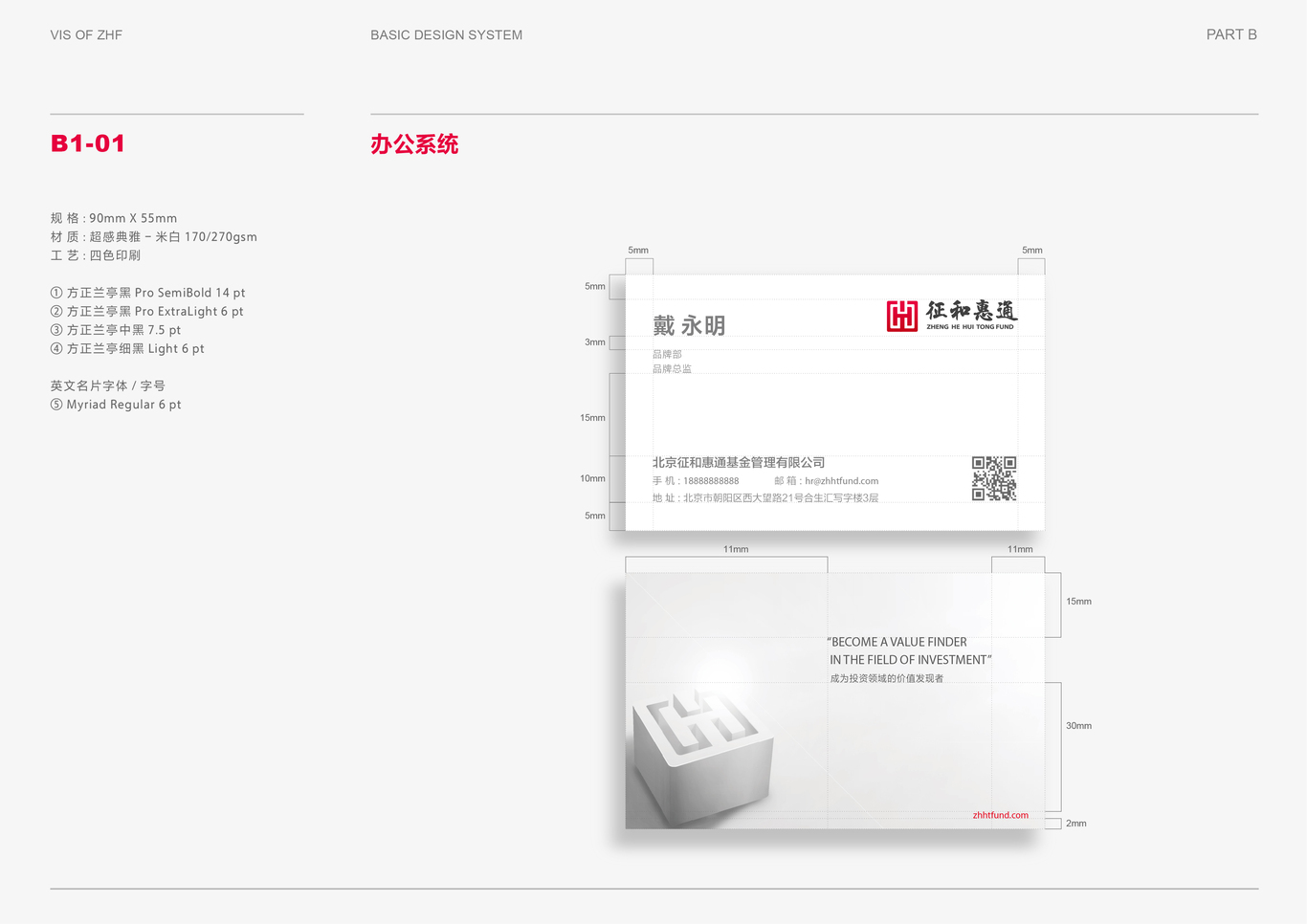Click the 11mm label at card back right
This screenshot has height=924, width=1307.
click(1020, 549)
